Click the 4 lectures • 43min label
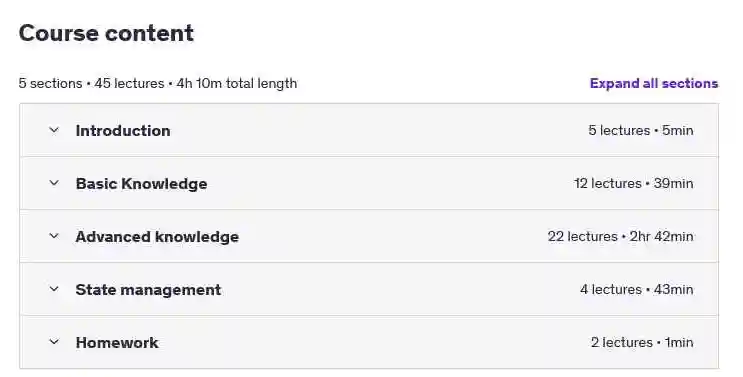The width and height of the screenshot is (743, 377). click(636, 289)
